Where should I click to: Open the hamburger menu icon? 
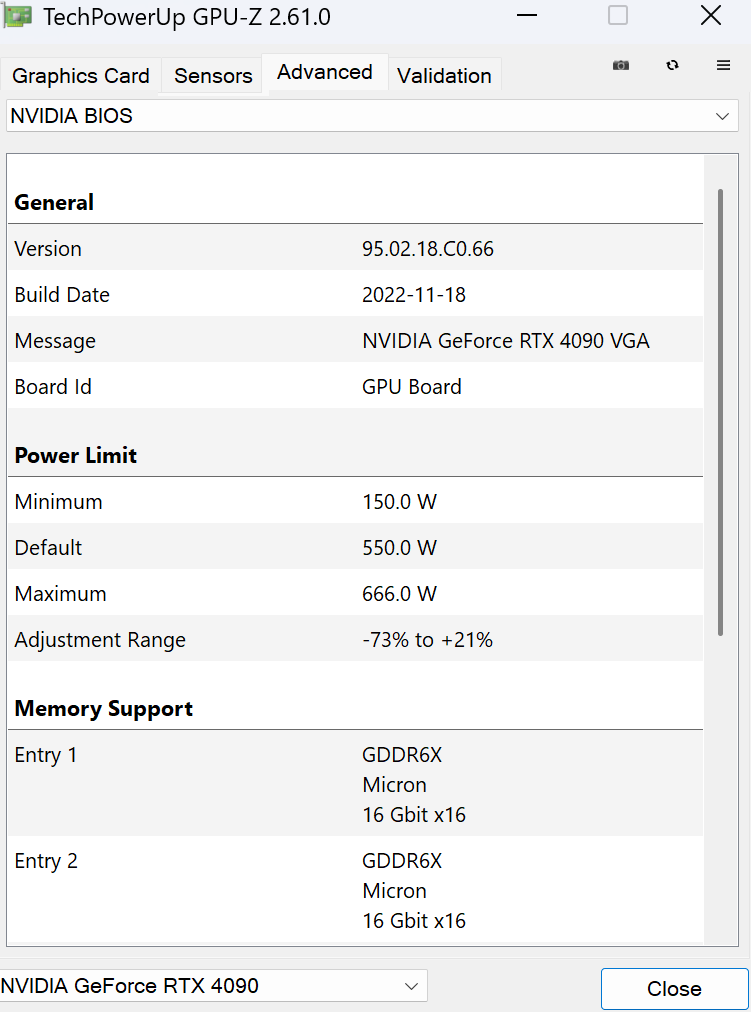click(x=723, y=65)
